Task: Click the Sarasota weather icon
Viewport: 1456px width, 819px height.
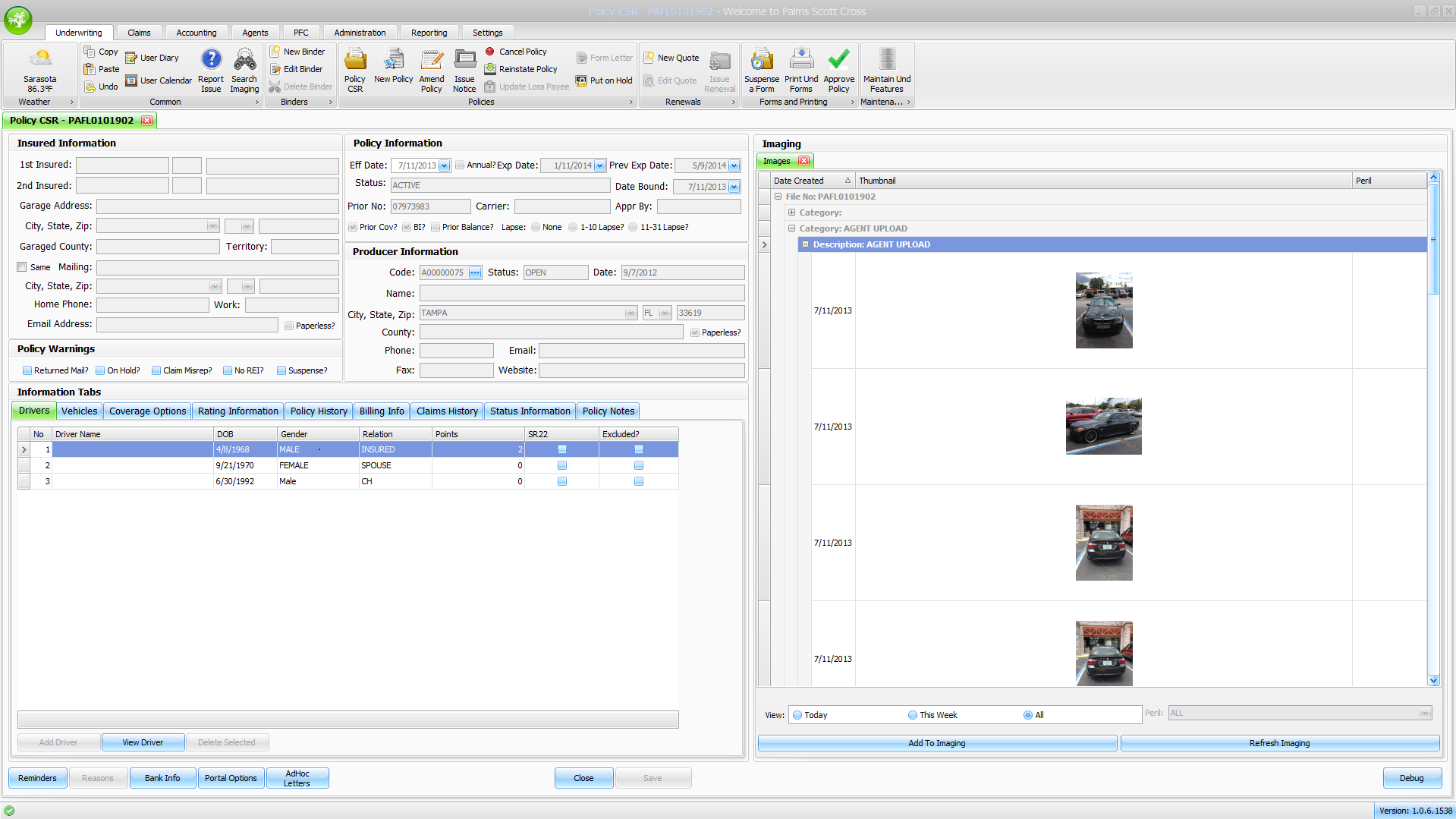Action: click(40, 59)
